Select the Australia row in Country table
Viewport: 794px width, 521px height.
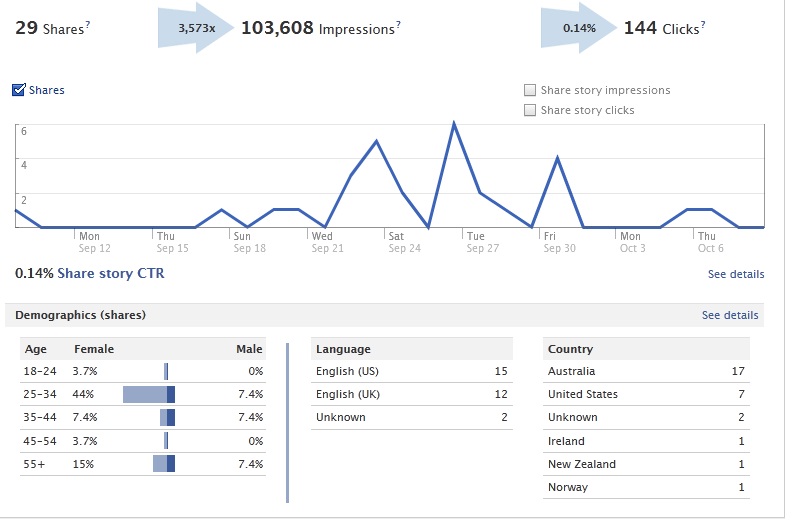(x=646, y=371)
